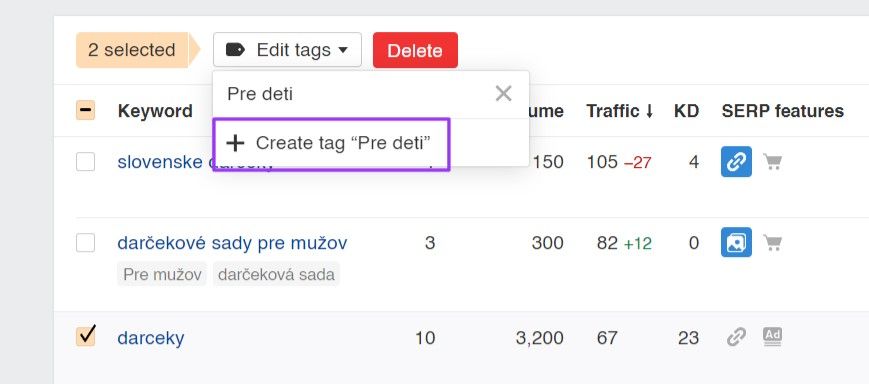Toggle the select-all checkbox in header

pyautogui.click(x=85, y=110)
